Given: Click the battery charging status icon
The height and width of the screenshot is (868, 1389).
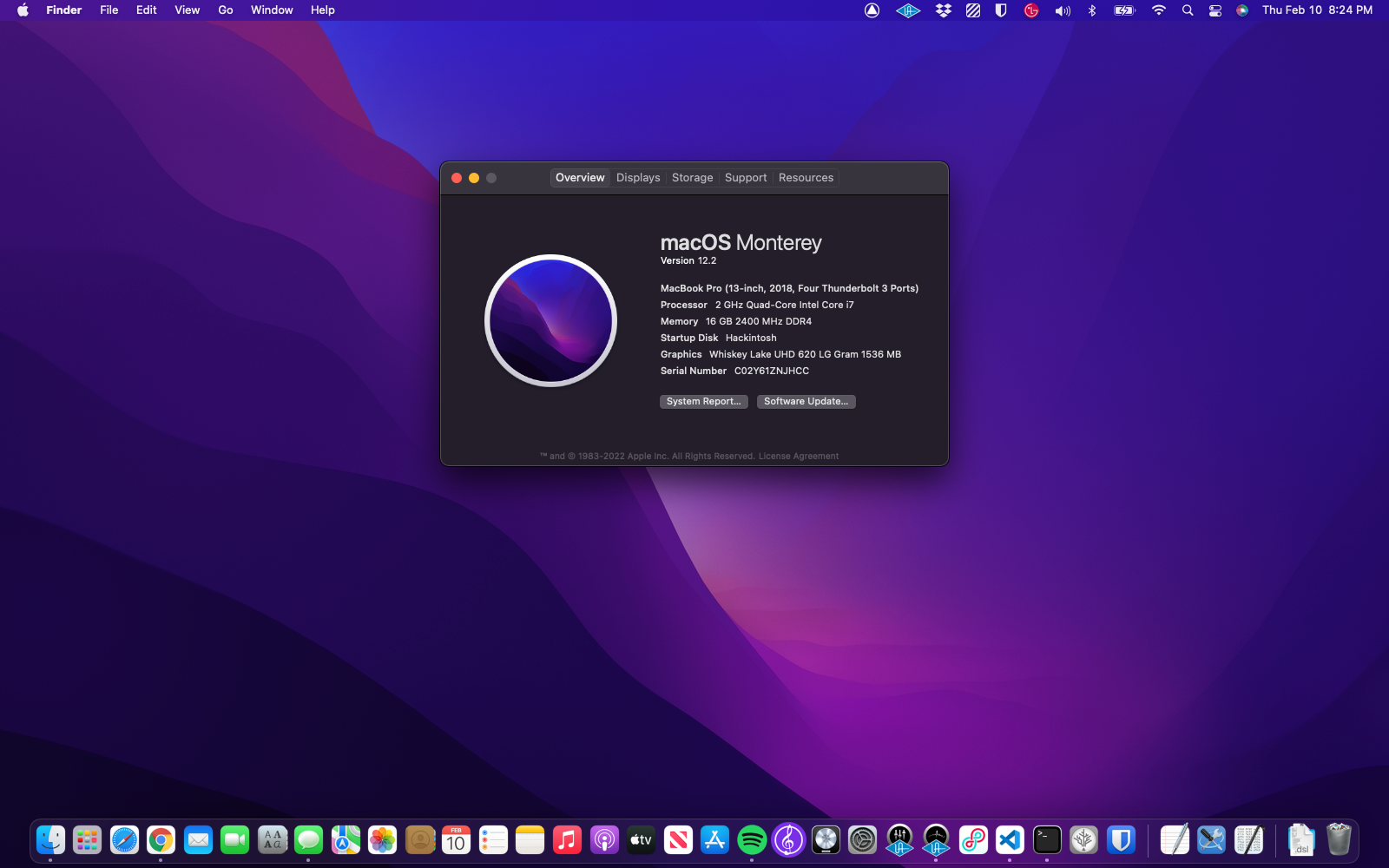Looking at the screenshot, I should click(1124, 10).
